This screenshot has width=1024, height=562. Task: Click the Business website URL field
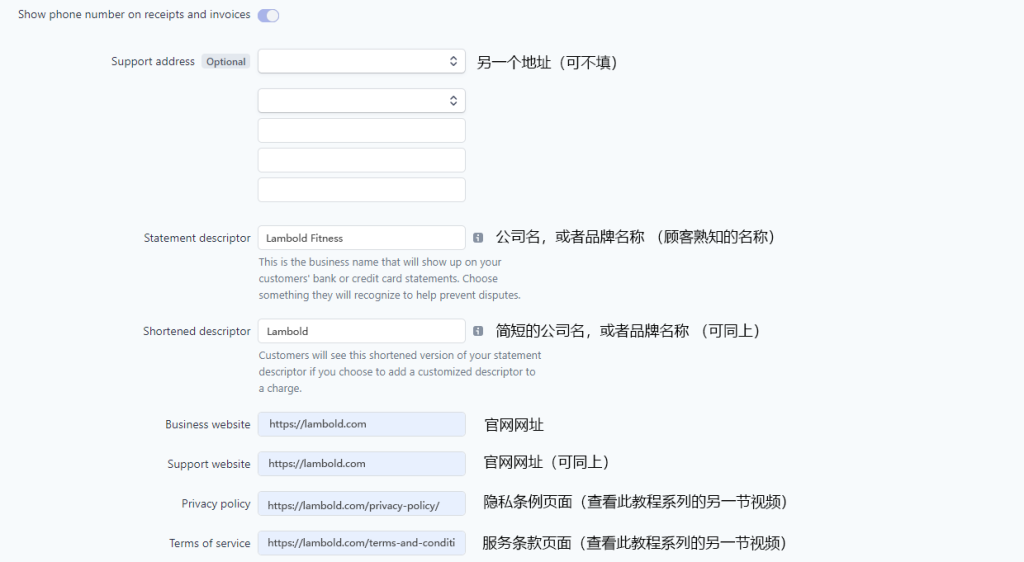(x=361, y=424)
